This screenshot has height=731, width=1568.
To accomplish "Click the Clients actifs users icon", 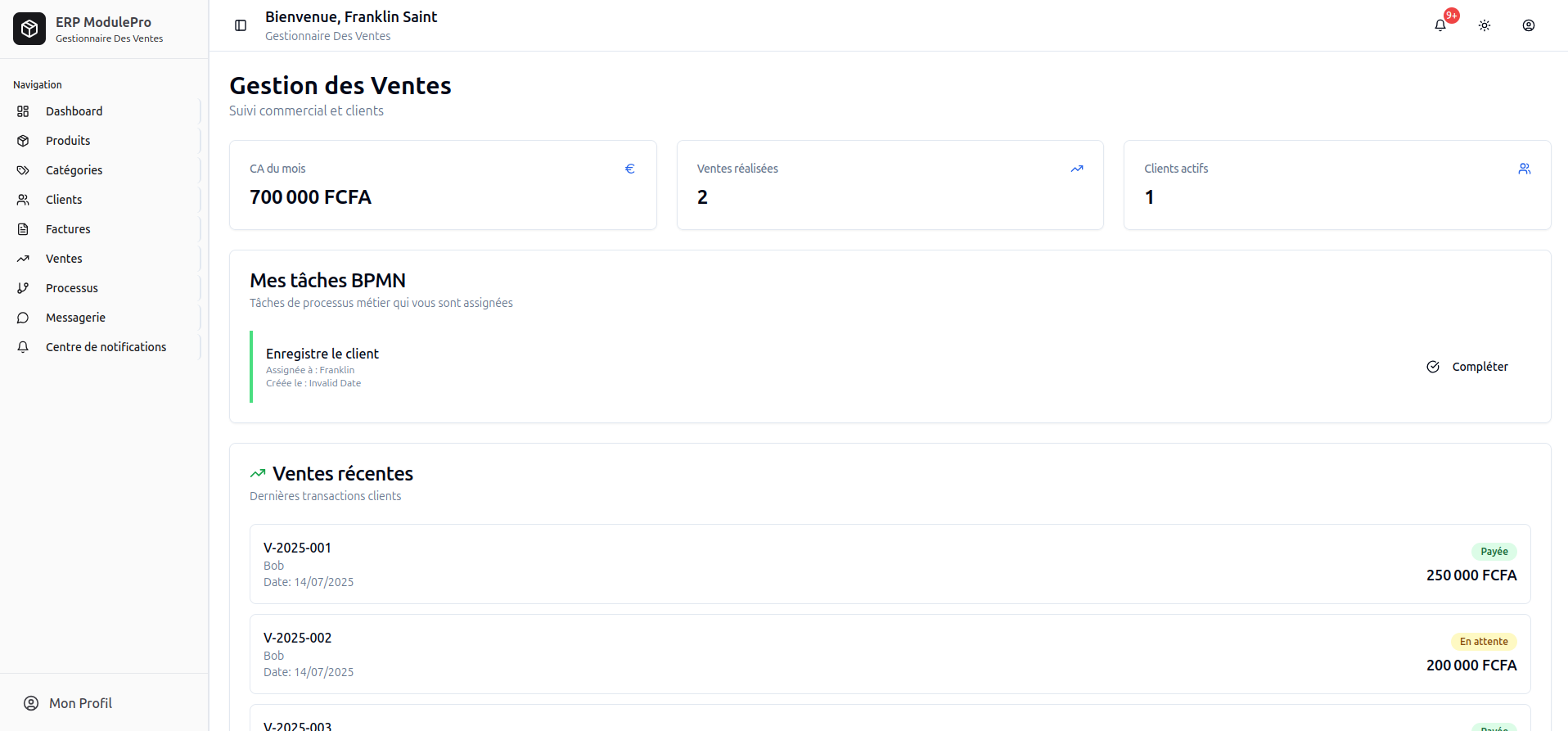I will point(1524,169).
